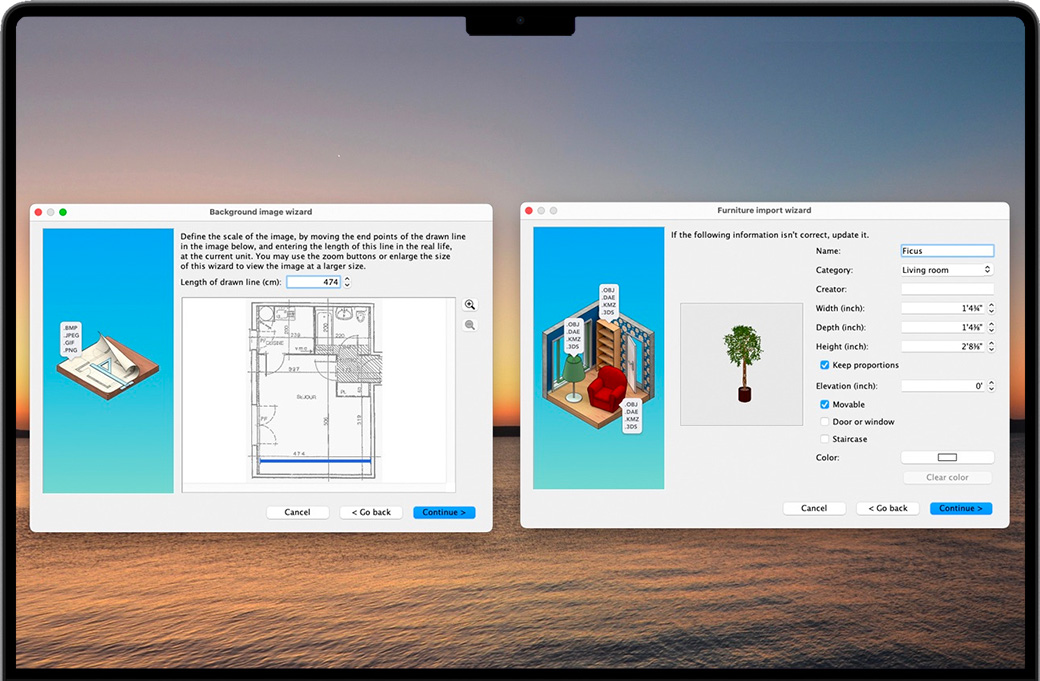Toggle the Keep proportions checkbox

(x=825, y=365)
